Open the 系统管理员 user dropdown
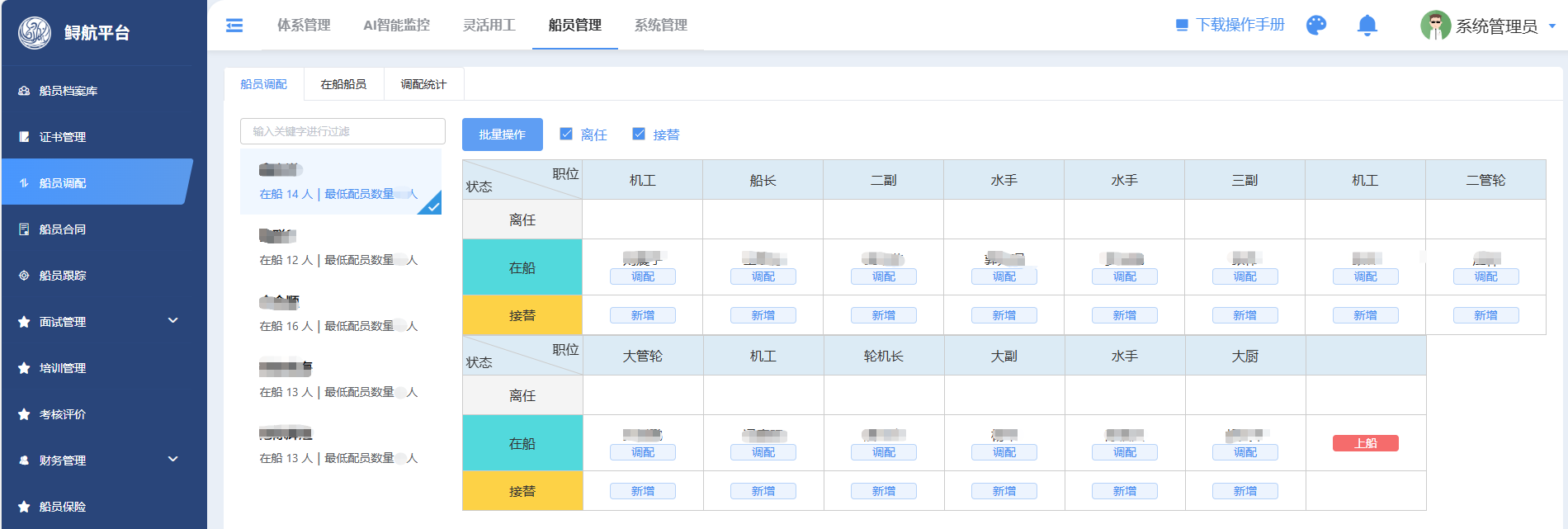Image resolution: width=1568 pixels, height=529 pixels. coord(1551,26)
